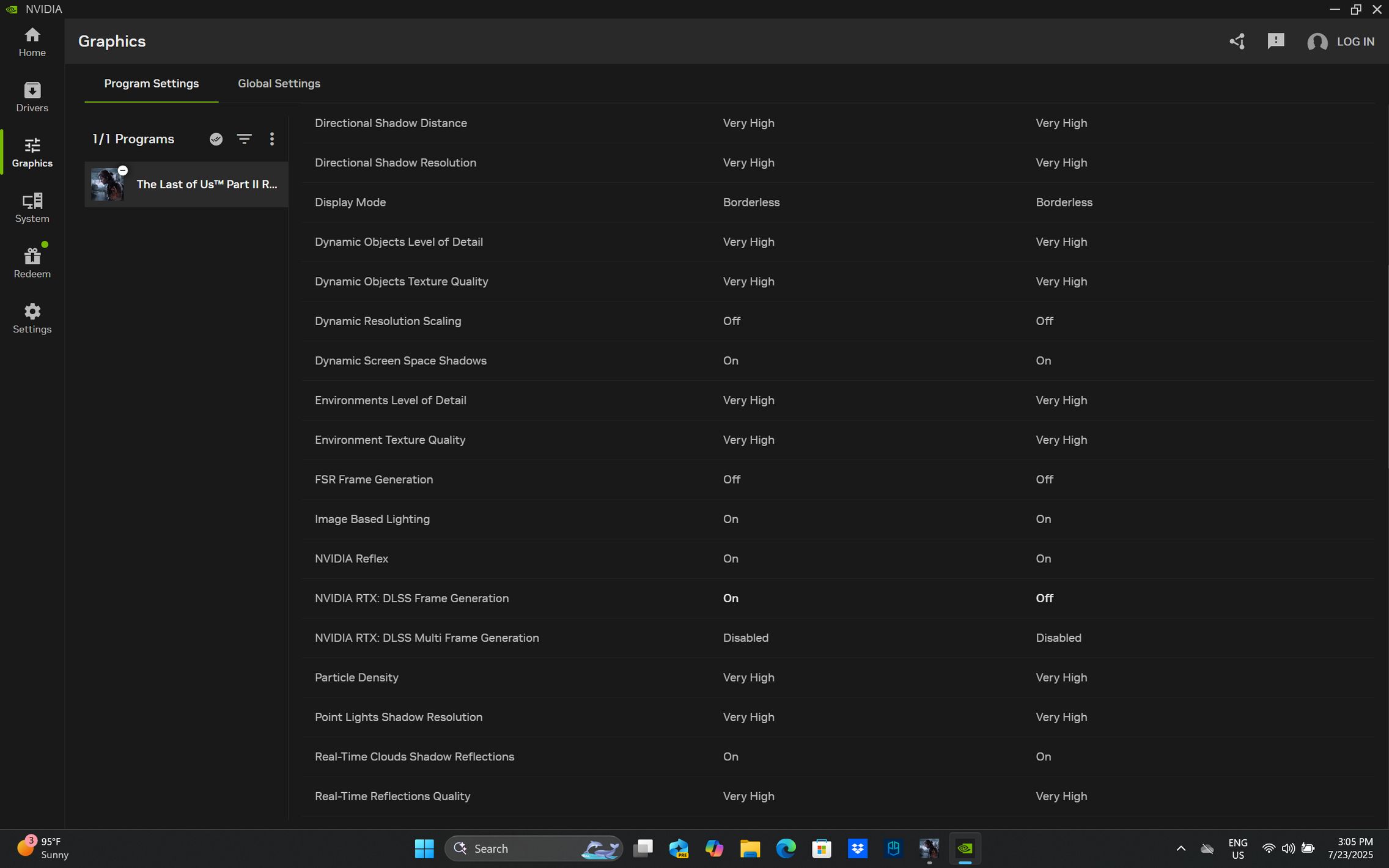
Task: Click DLSS Frame Generation optimal value Off
Action: point(1044,598)
